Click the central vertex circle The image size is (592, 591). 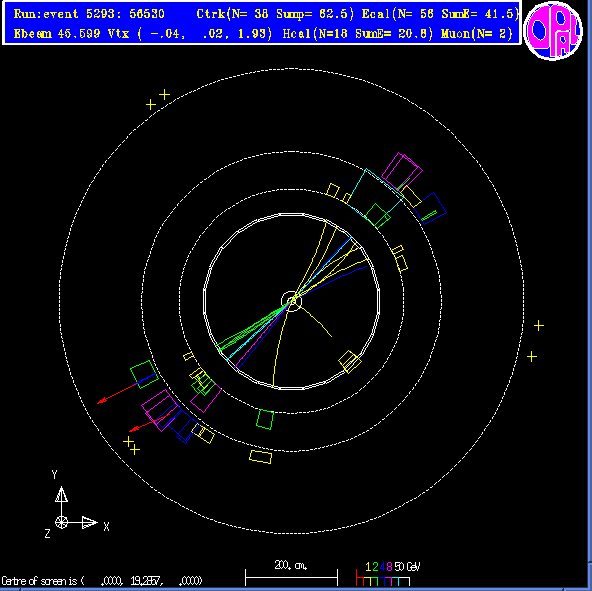tap(291, 301)
